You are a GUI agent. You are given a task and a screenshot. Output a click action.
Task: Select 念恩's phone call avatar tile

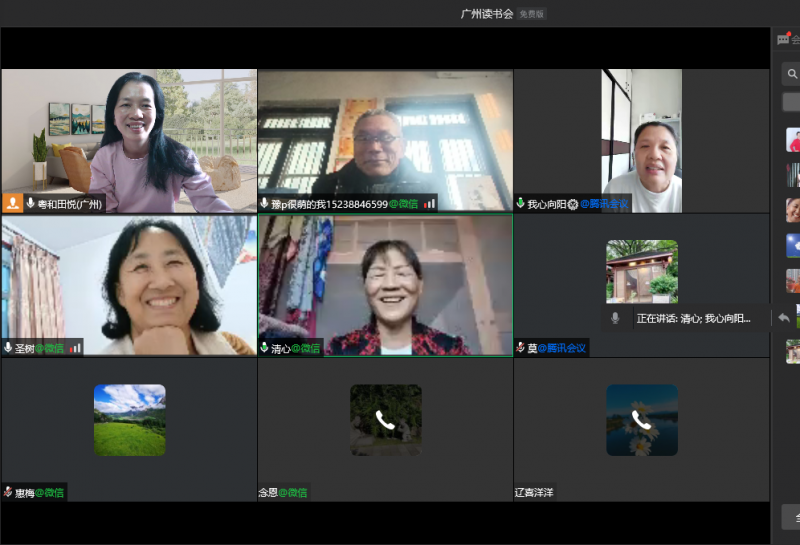click(x=385, y=420)
